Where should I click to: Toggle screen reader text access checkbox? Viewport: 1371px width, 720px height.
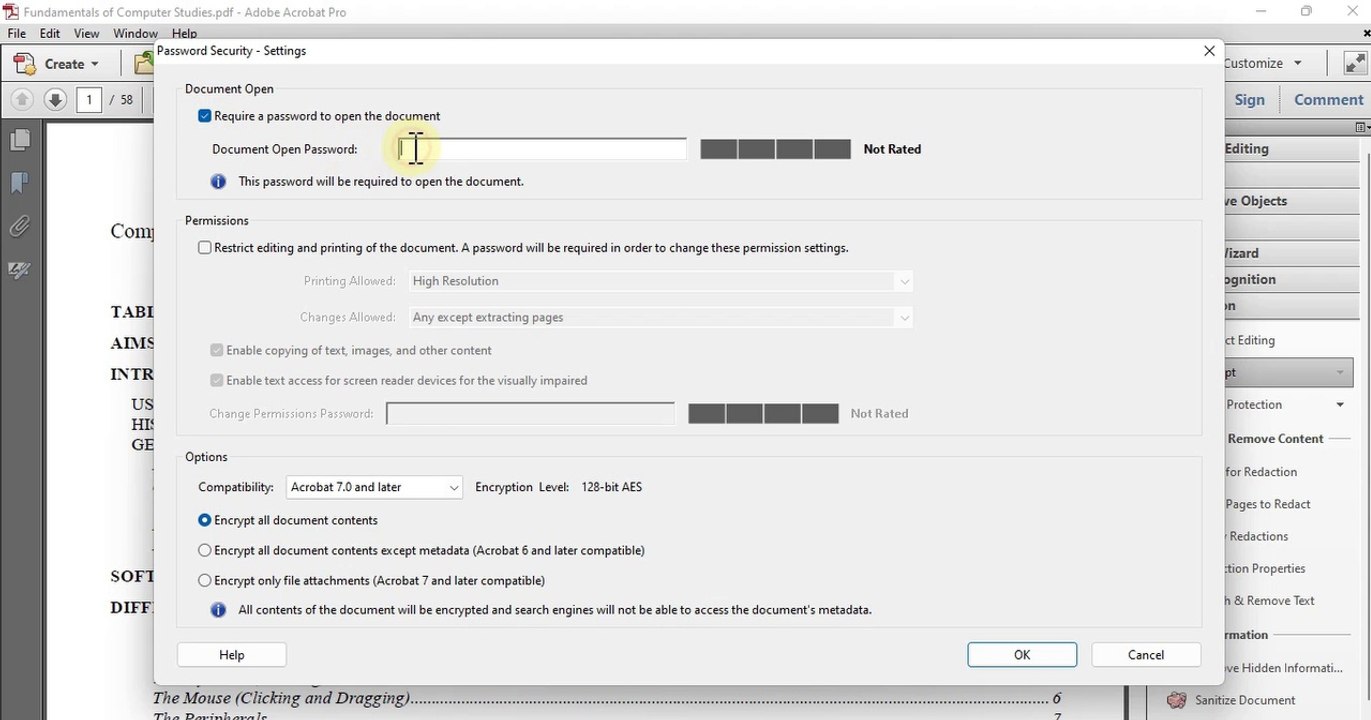[x=217, y=380]
